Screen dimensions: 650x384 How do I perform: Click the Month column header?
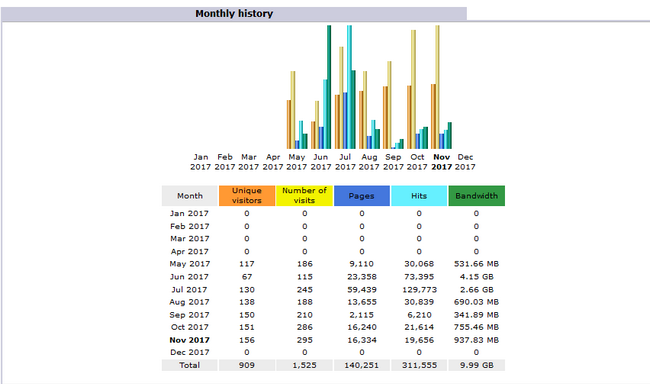pos(189,196)
